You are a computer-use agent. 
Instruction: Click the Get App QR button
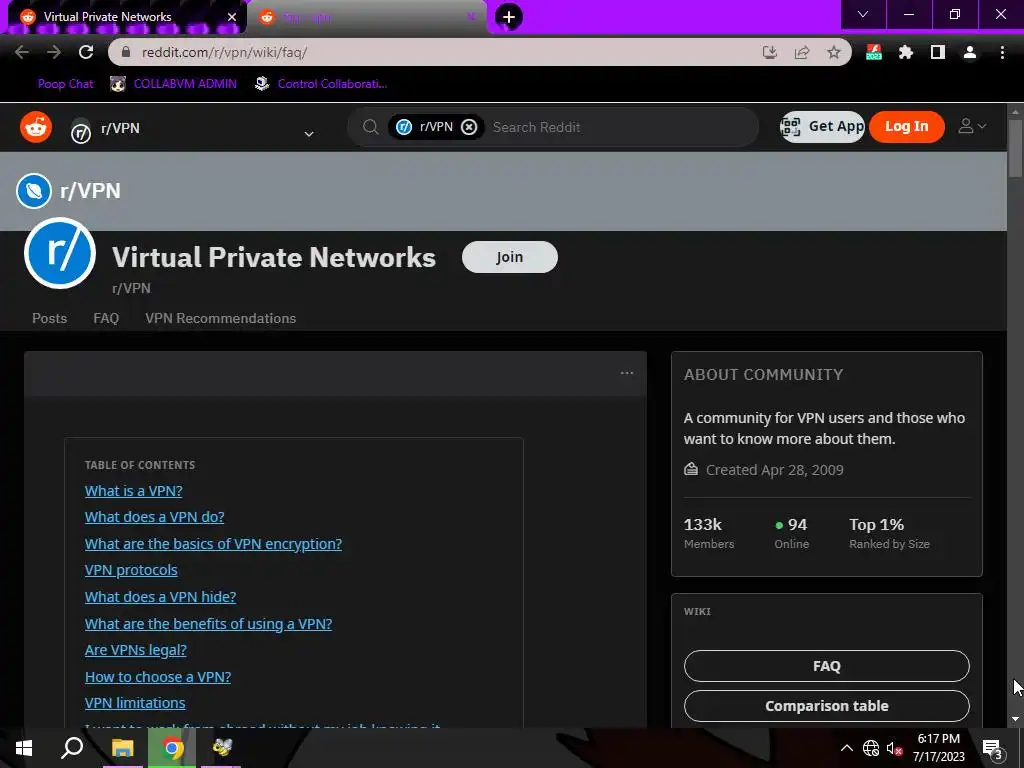(822, 126)
